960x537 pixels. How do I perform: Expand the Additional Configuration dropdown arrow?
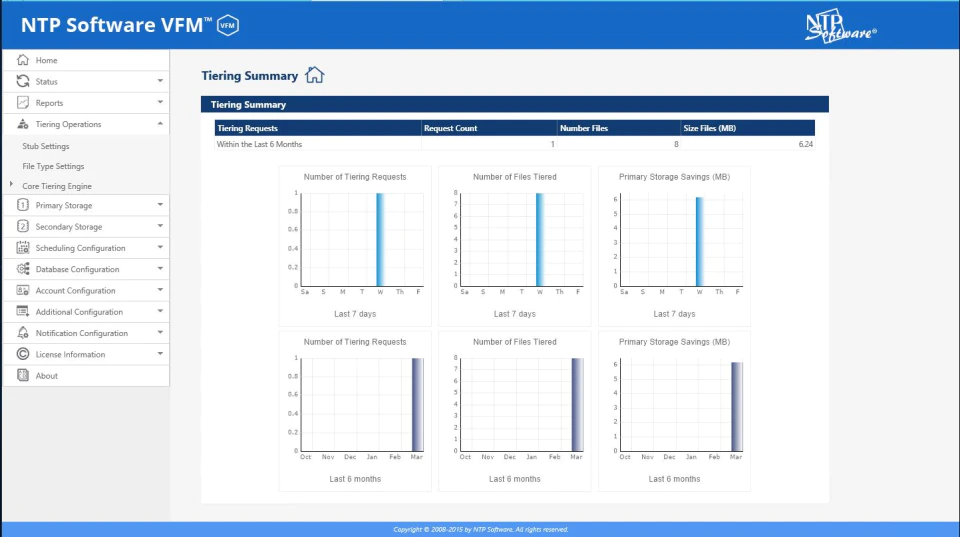tap(160, 311)
